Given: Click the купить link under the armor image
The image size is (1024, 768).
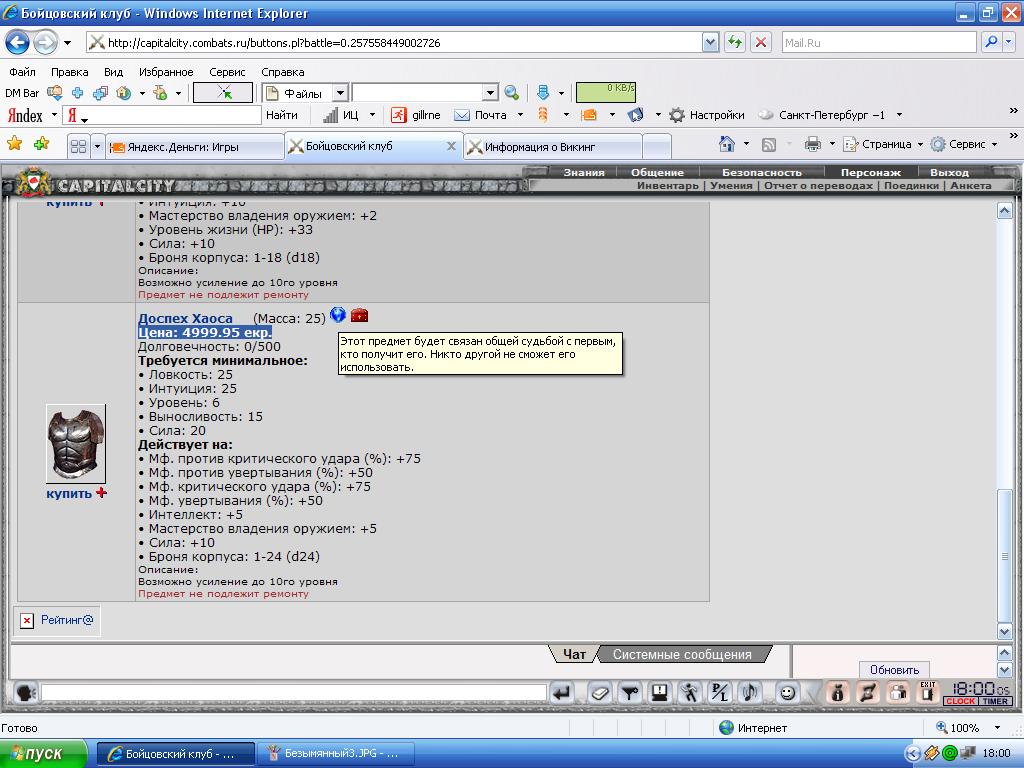Looking at the screenshot, I should [x=69, y=494].
